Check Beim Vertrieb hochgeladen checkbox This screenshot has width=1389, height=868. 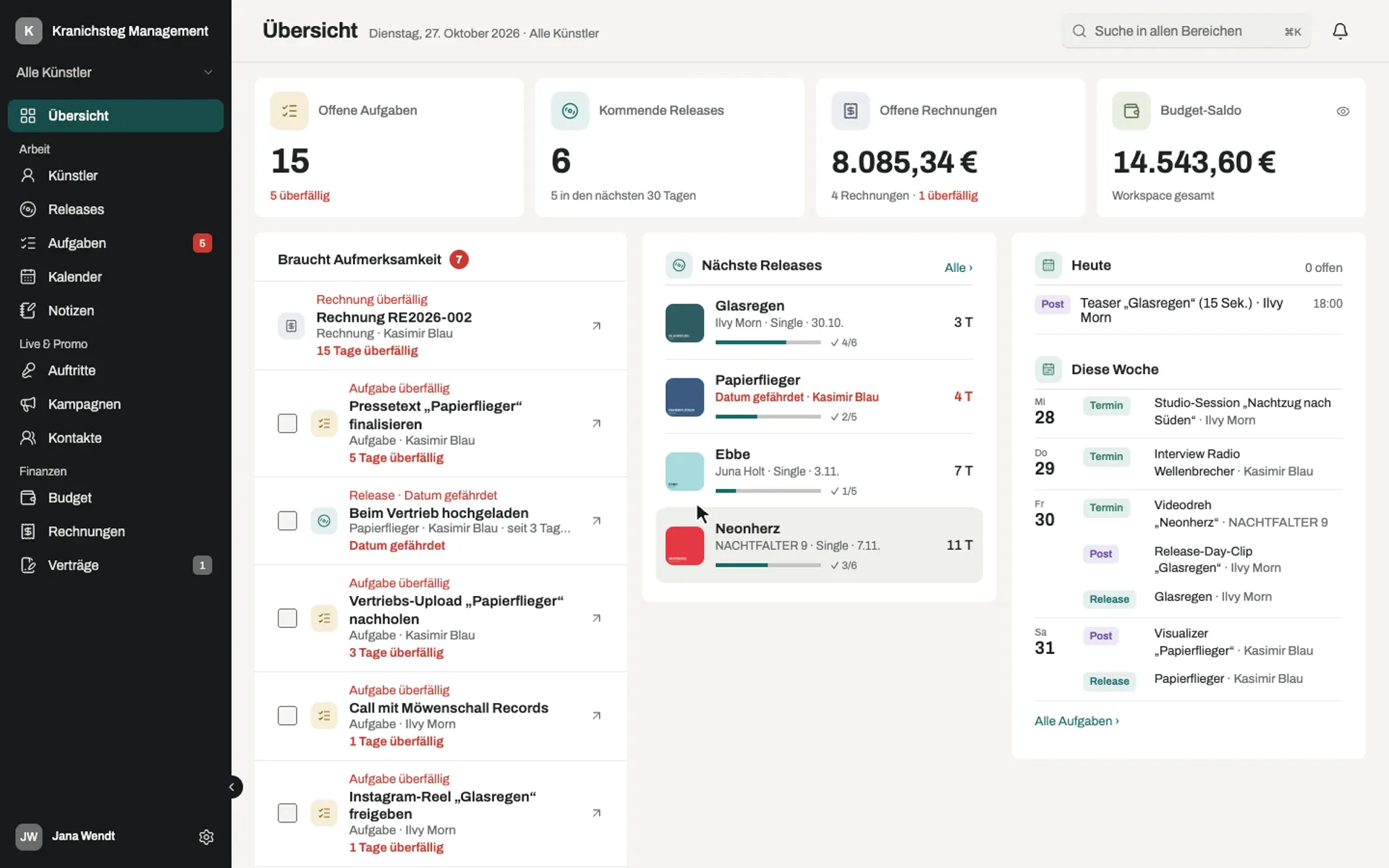287,521
